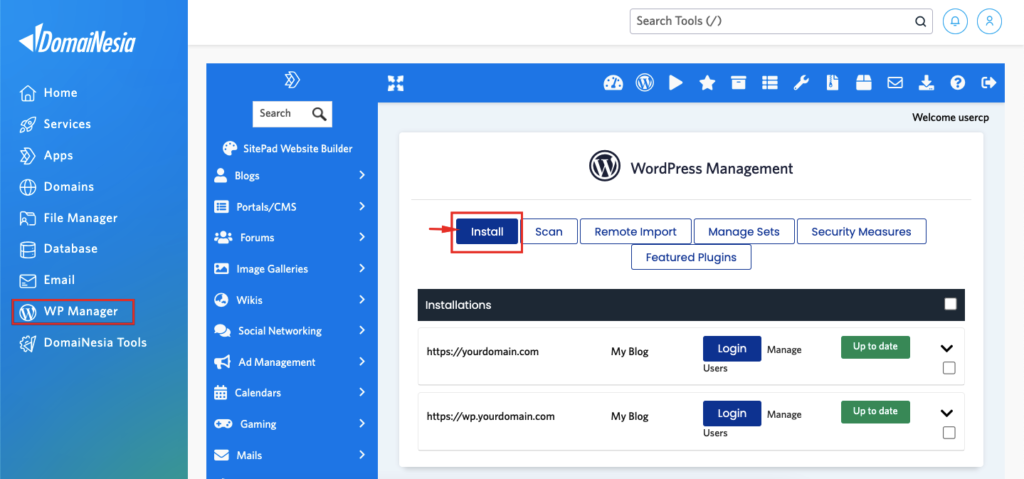Expand details for the https://yourdomain.com installation
This screenshot has width=1024, height=479.
click(x=947, y=349)
